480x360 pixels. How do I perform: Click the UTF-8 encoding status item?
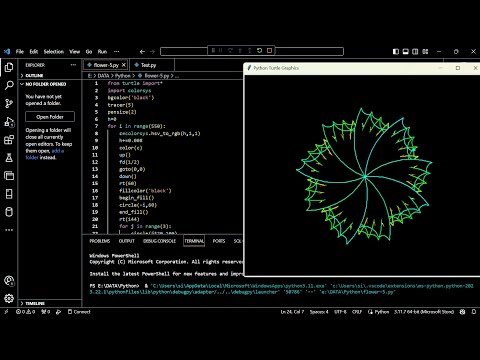[340, 312]
